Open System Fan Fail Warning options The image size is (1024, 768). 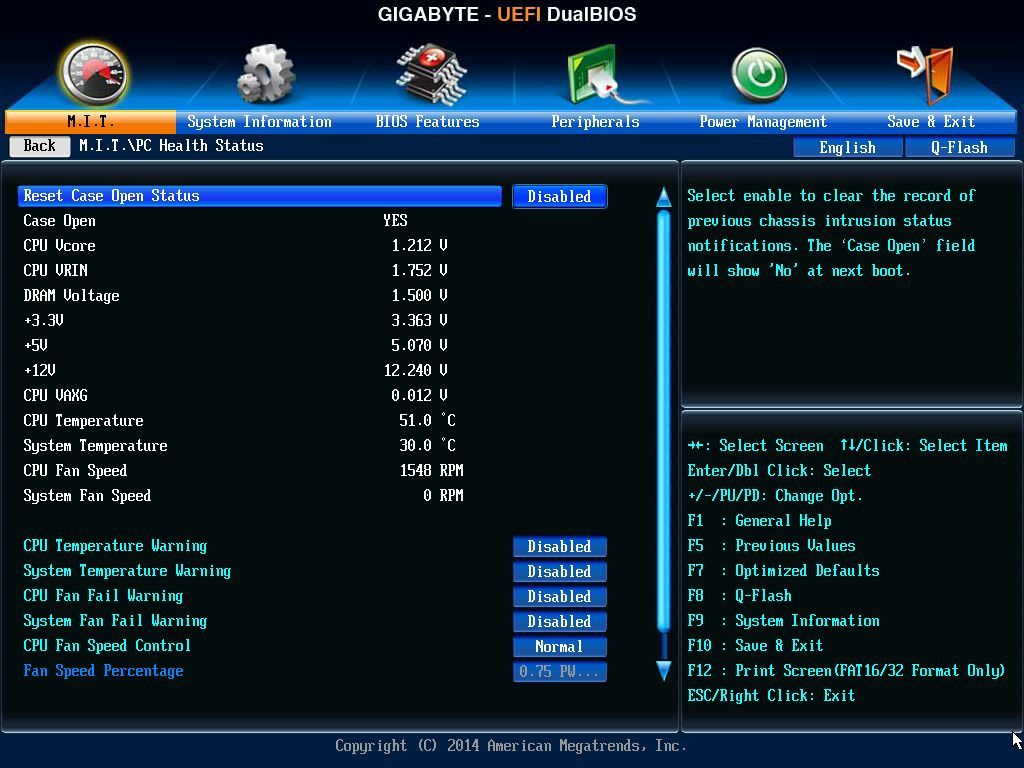(560, 621)
